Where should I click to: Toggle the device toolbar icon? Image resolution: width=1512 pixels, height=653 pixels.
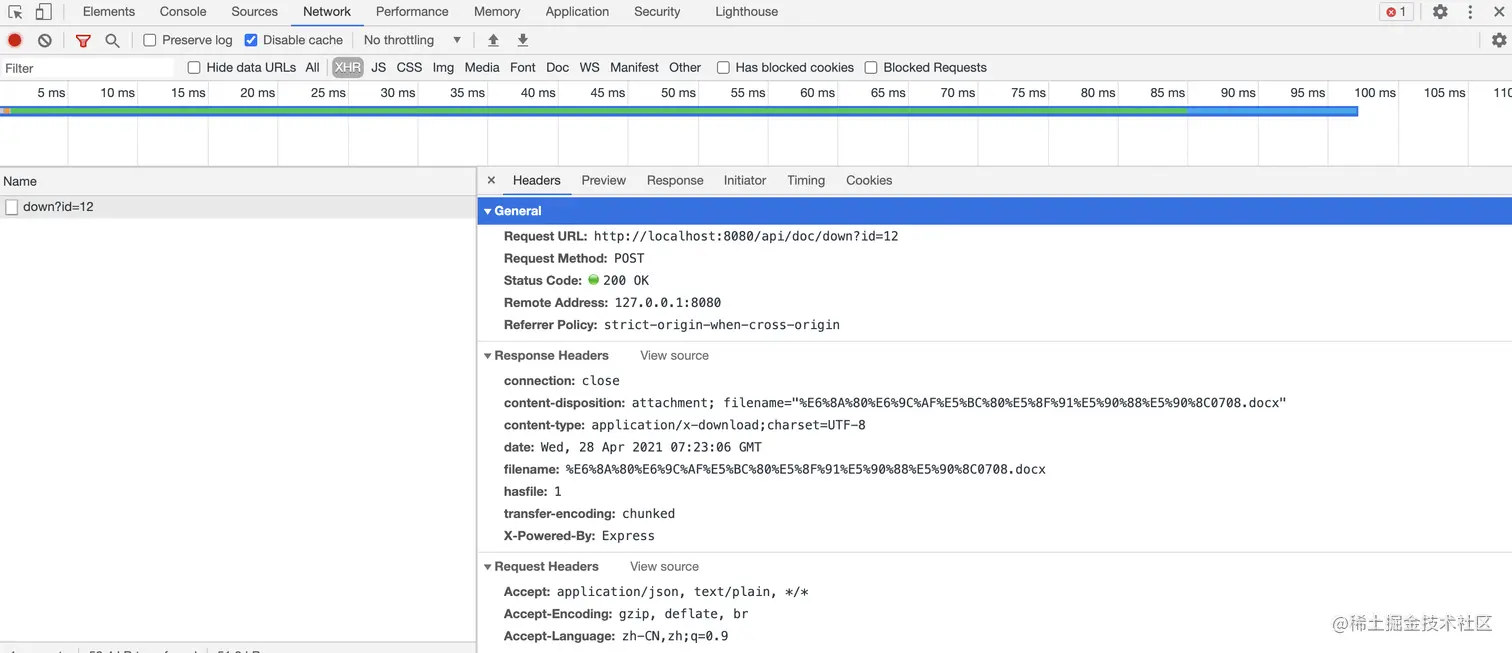point(43,12)
